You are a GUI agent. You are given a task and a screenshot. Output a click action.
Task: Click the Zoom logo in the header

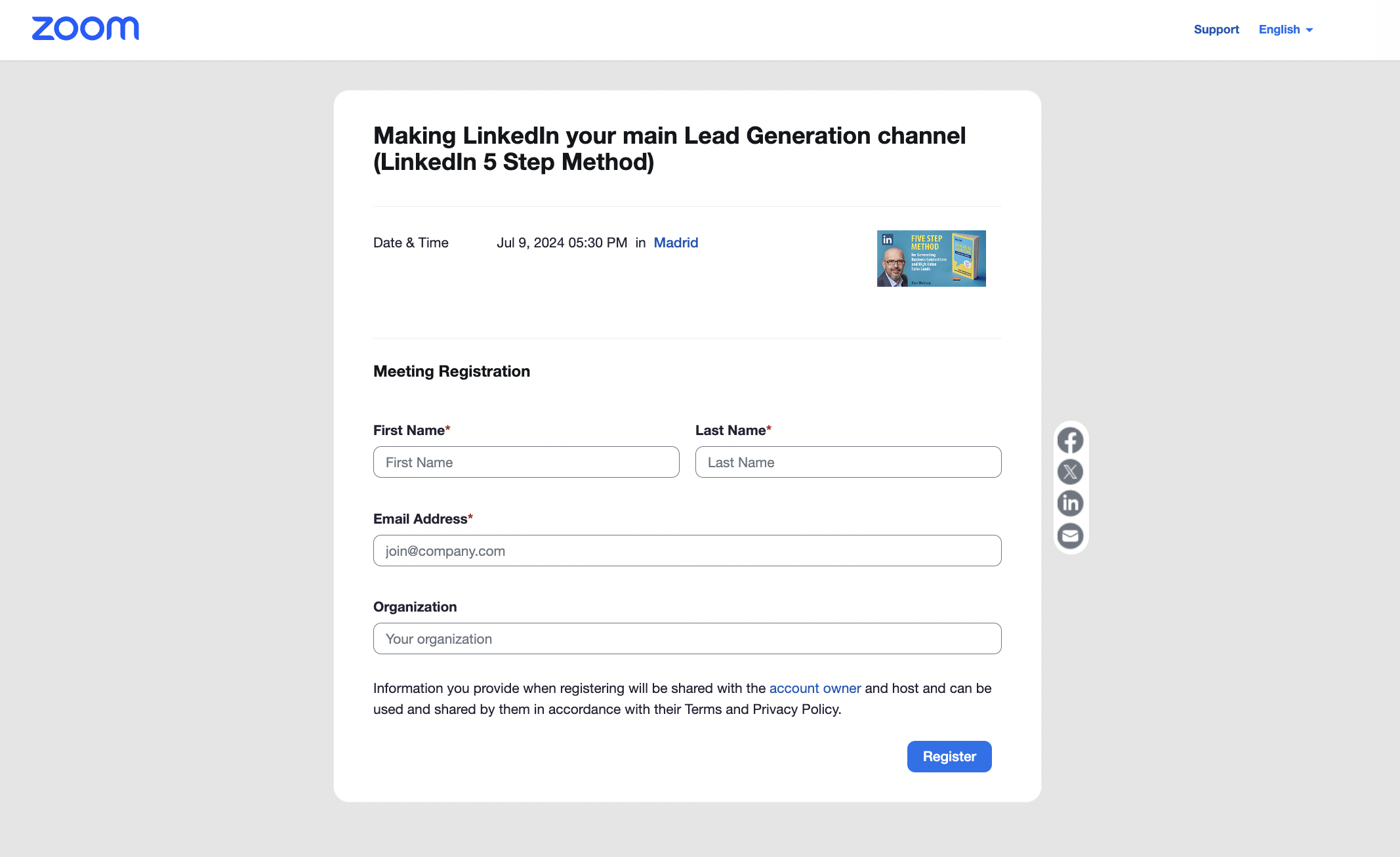click(85, 29)
